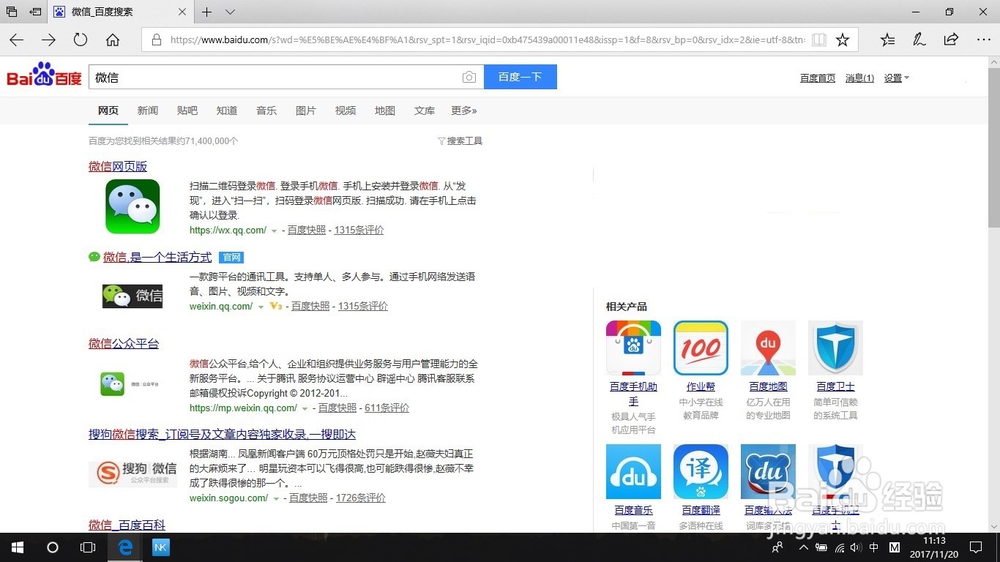Switch to the 地图 tab
Image resolution: width=1000 pixels, height=562 pixels.
coord(385,110)
